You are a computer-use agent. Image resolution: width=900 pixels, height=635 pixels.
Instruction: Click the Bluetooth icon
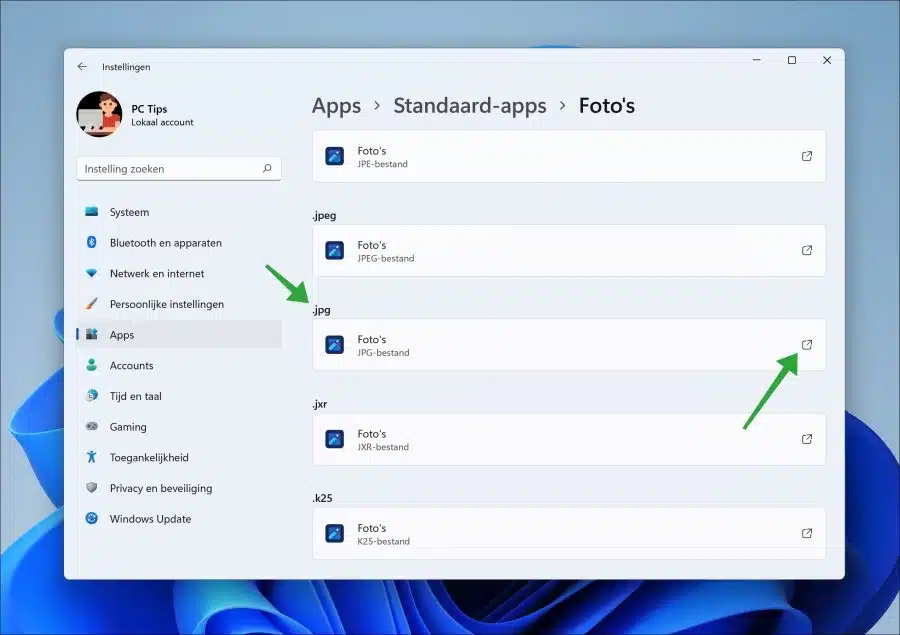(91, 242)
